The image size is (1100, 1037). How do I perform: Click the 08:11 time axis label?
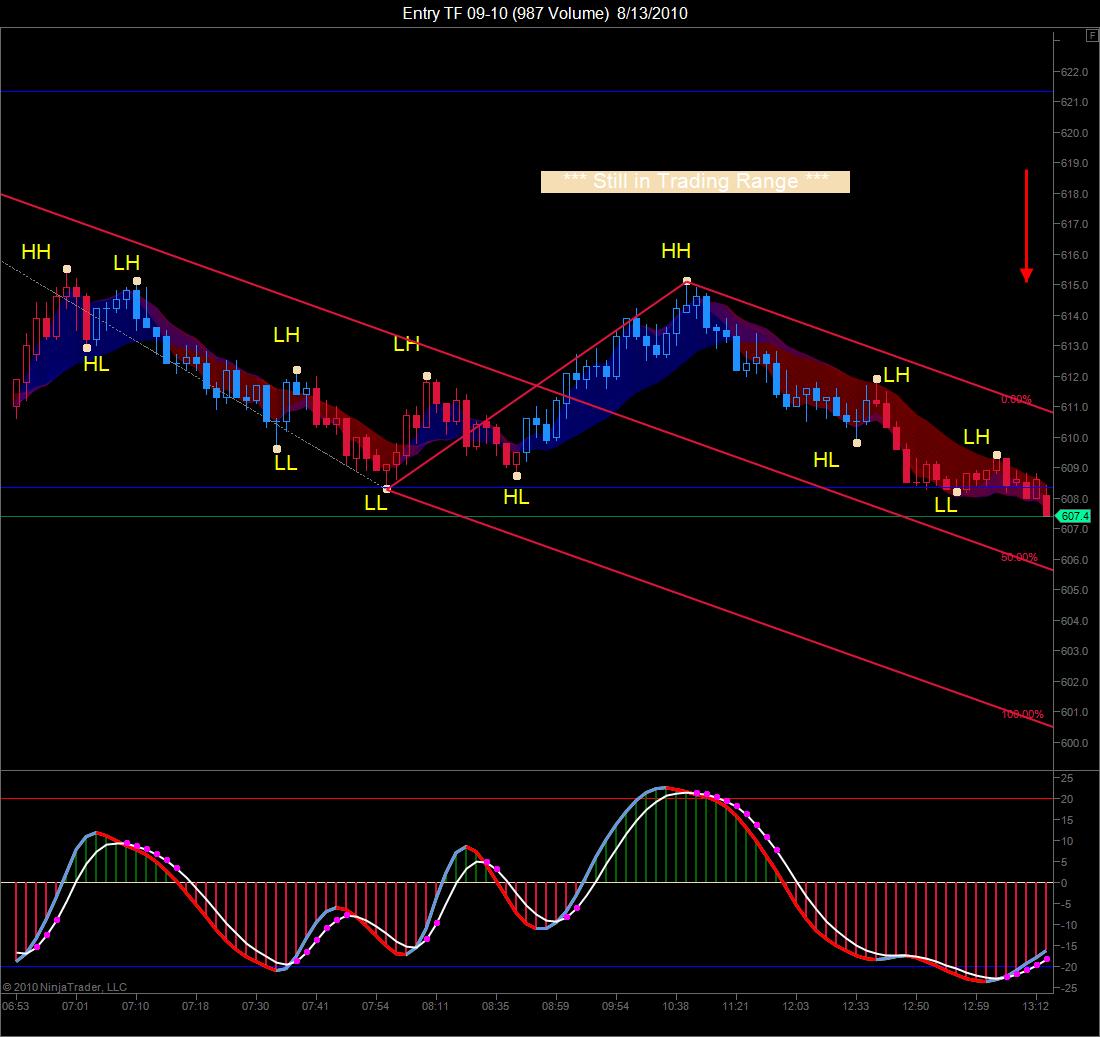click(436, 1006)
